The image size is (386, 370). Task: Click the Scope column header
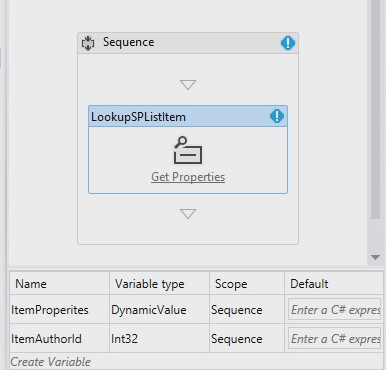(x=247, y=284)
